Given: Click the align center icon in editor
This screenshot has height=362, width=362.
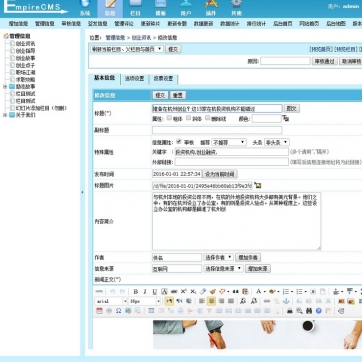Looking at the screenshot, I should (211, 301).
